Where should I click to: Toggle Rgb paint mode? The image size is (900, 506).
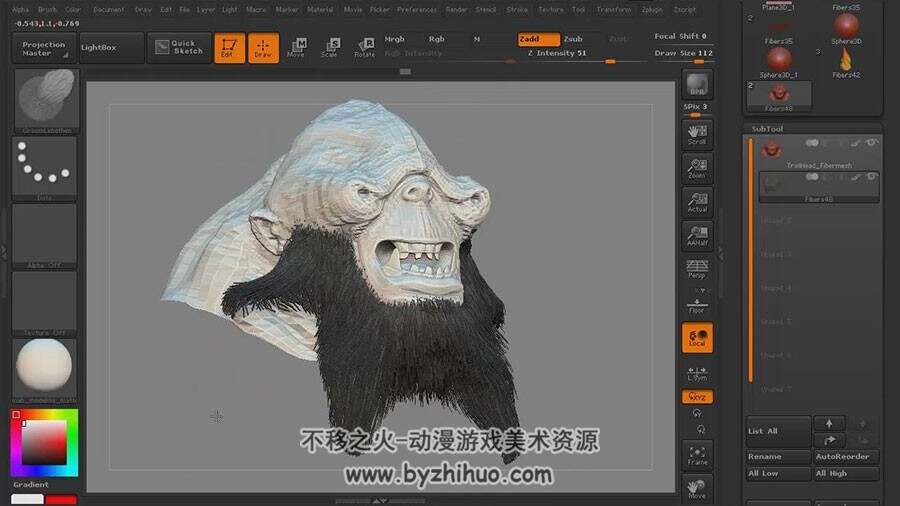point(436,39)
